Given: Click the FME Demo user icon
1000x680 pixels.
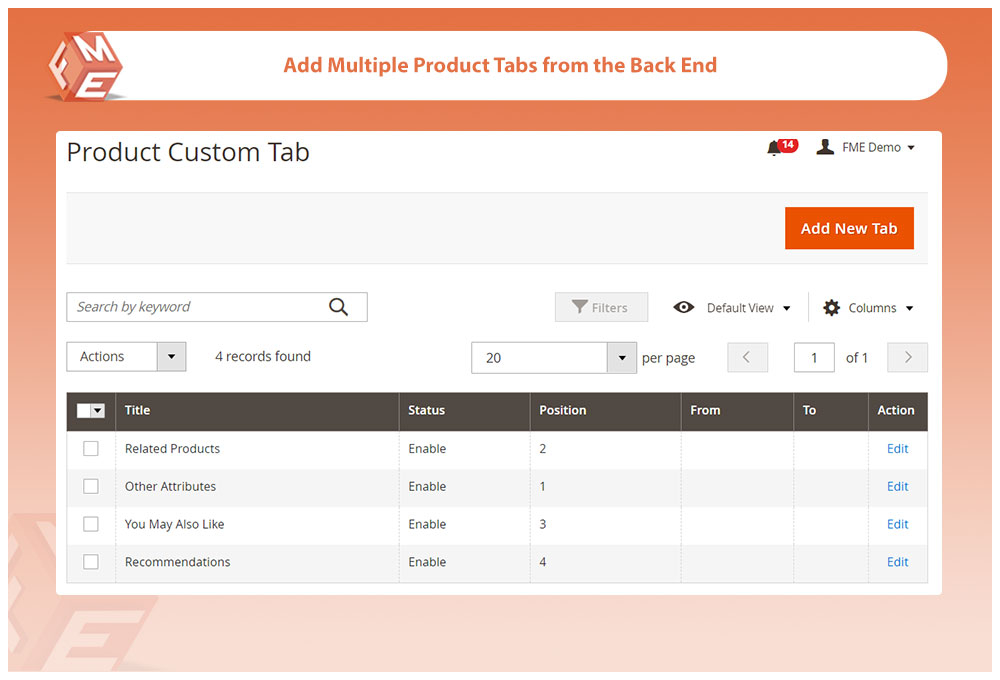Looking at the screenshot, I should click(825, 147).
